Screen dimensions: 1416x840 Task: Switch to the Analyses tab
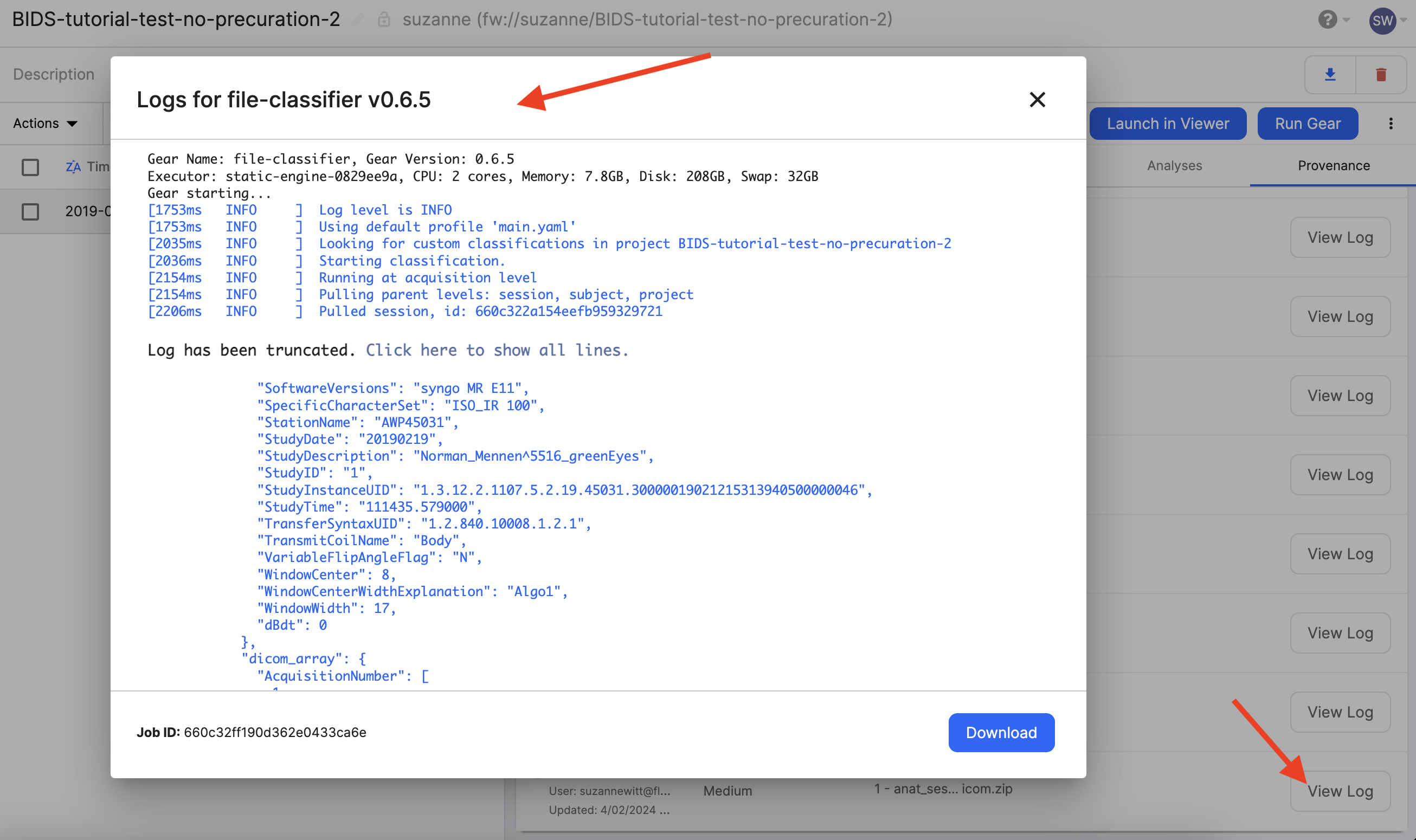point(1174,165)
